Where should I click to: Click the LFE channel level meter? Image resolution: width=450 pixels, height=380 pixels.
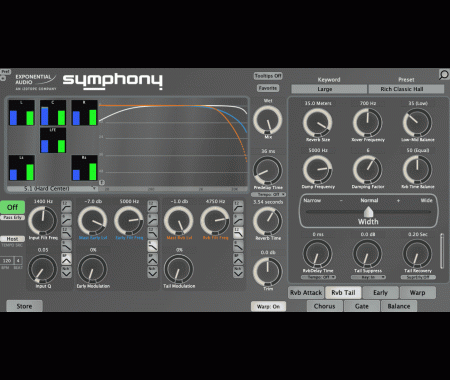(x=53, y=140)
